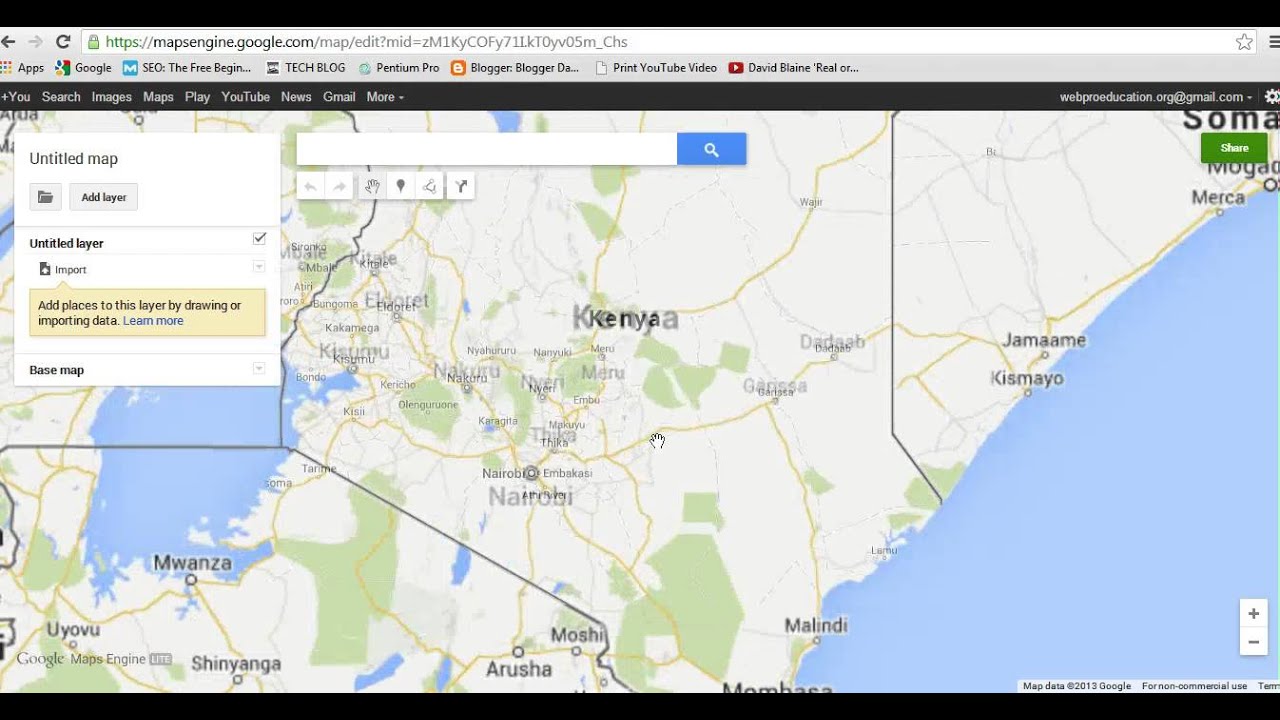This screenshot has height=720, width=1280.
Task: Select the draw line tool
Action: coord(430,186)
